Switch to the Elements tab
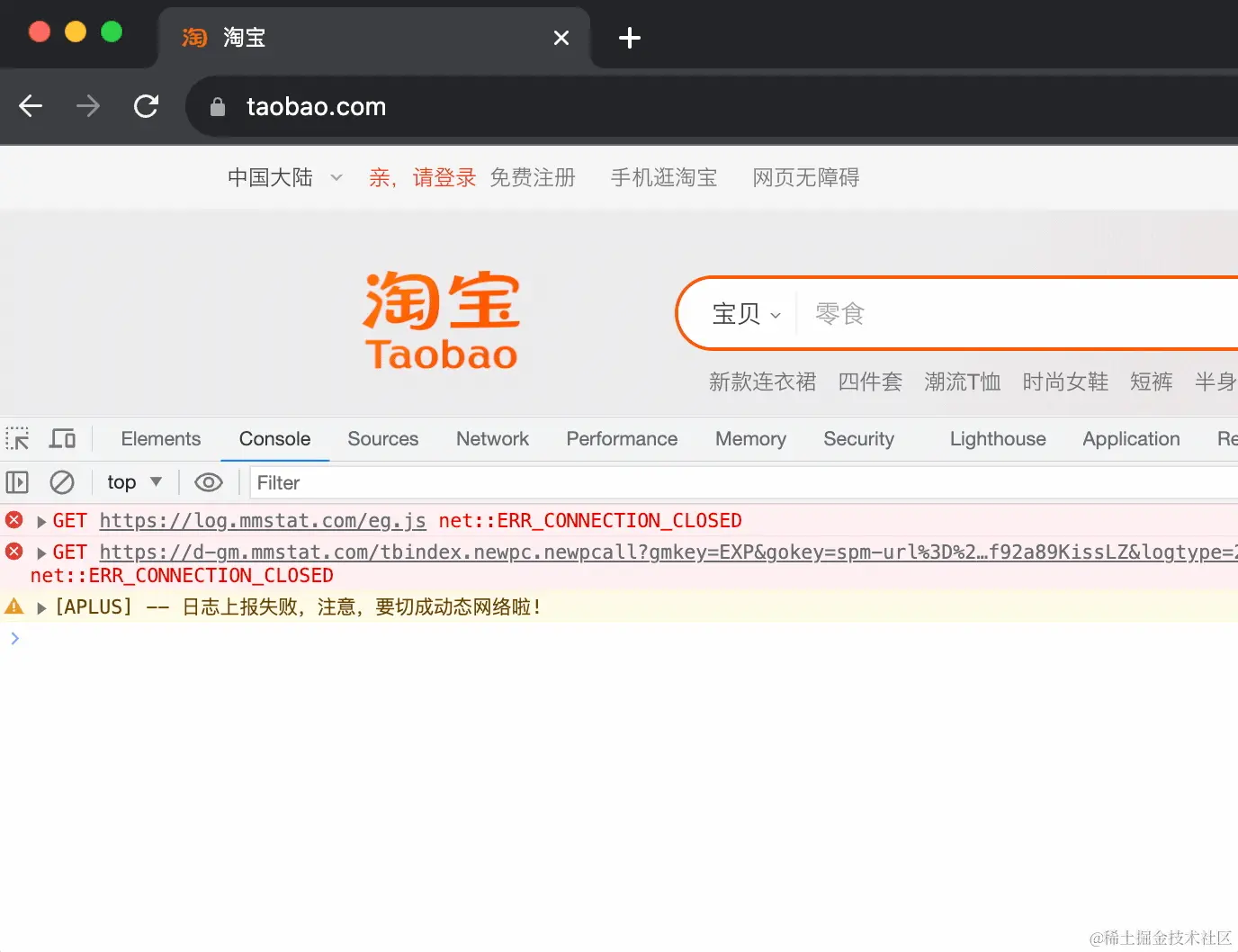Image resolution: width=1238 pixels, height=952 pixels. 161,438
